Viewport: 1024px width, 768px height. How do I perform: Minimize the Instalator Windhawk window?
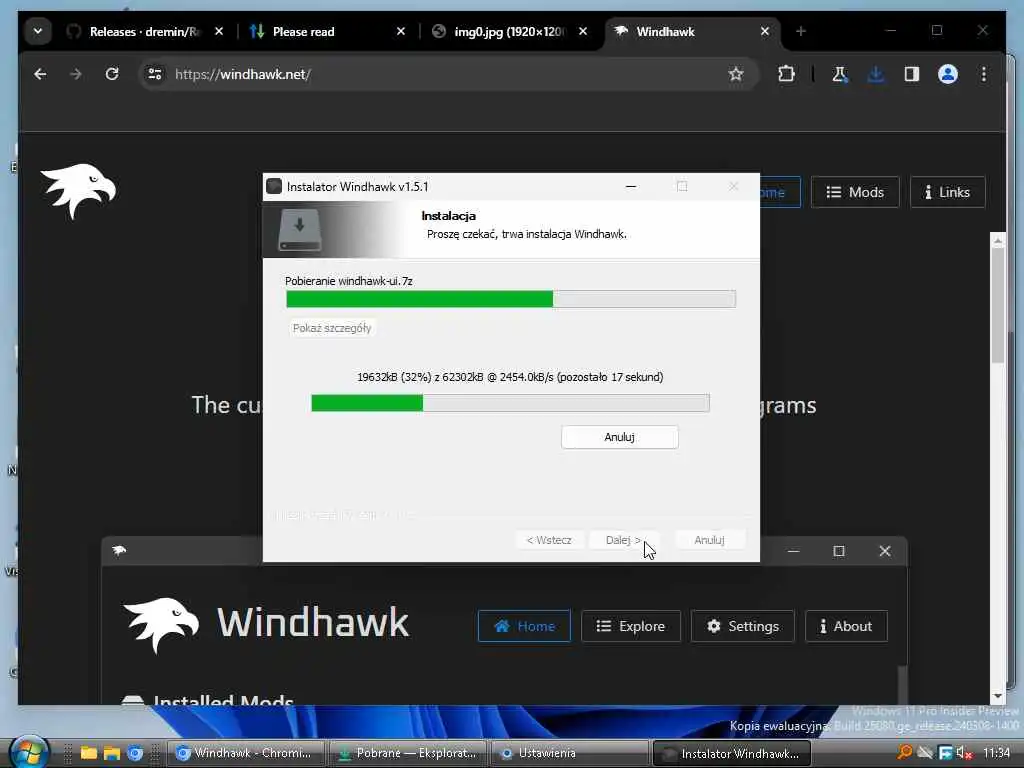tap(631, 187)
